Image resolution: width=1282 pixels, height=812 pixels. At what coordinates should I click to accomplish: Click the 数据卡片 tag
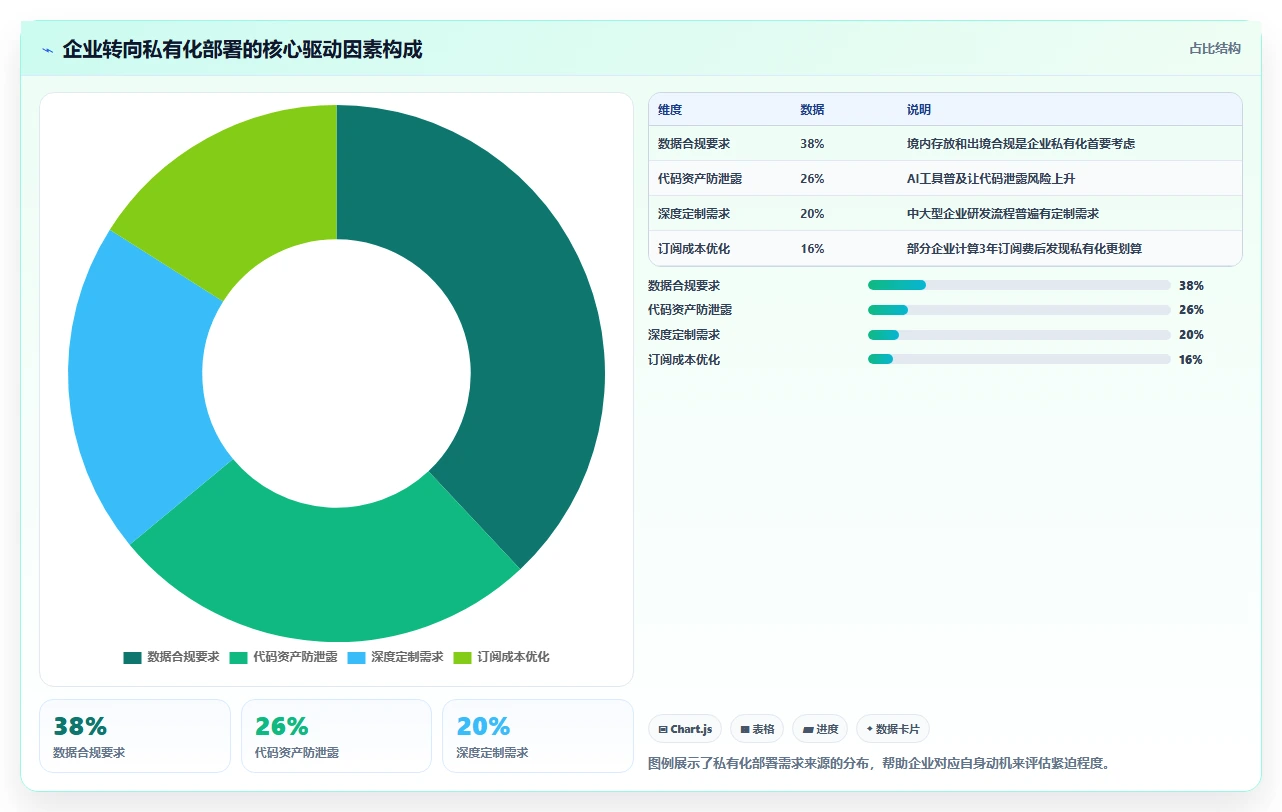(893, 729)
